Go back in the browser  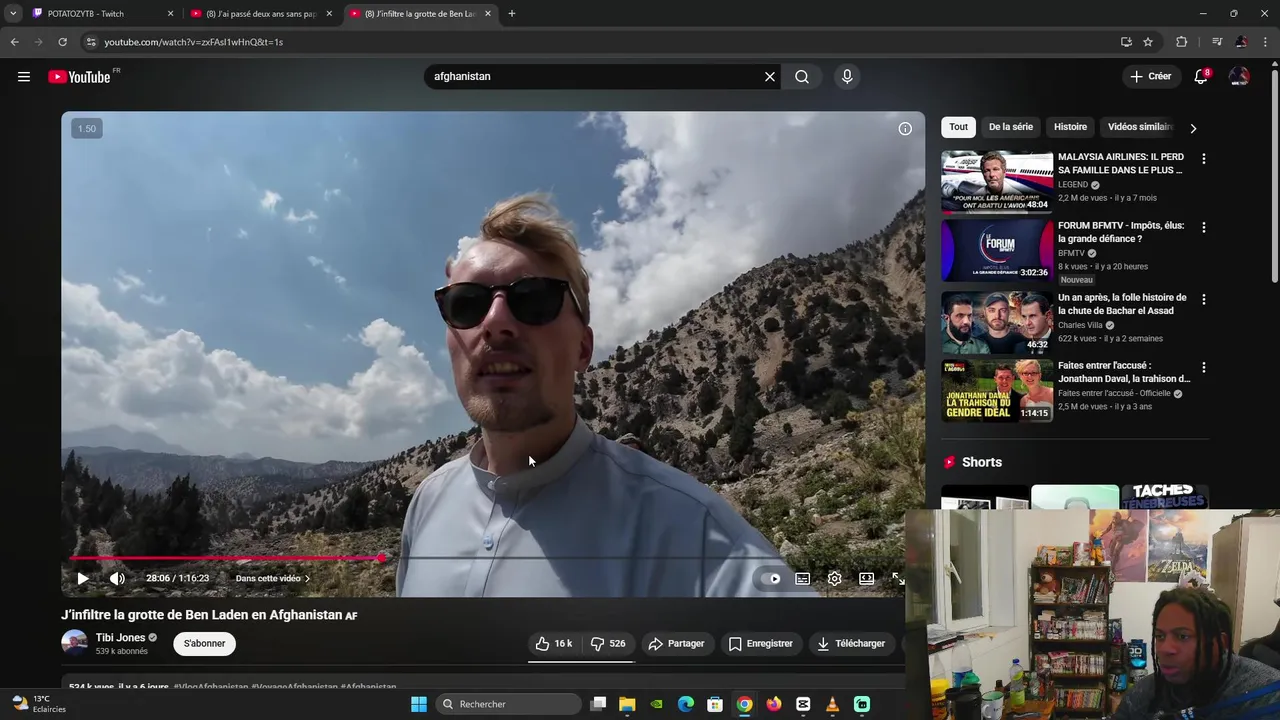[14, 42]
